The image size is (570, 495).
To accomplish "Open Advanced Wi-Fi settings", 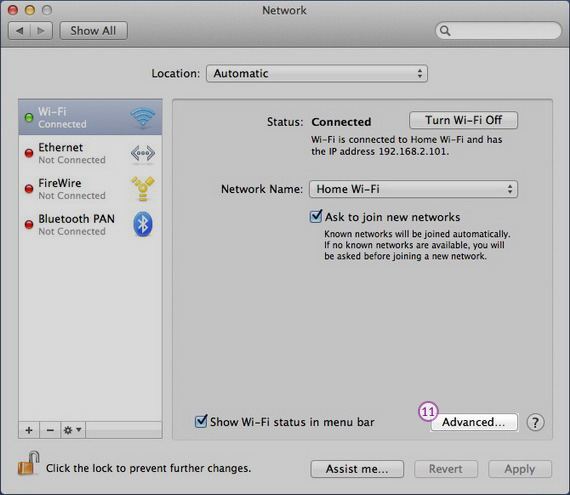I will 474,422.
